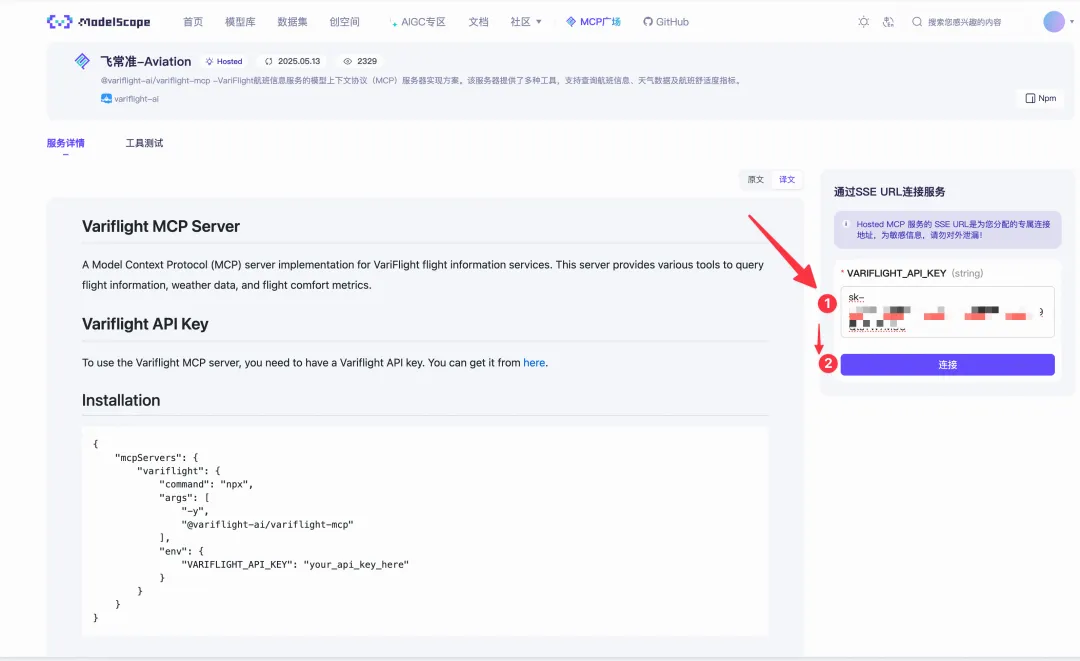This screenshot has height=661, width=1080.
Task: Open the variflight-ai publisher link
Action: tap(136, 99)
